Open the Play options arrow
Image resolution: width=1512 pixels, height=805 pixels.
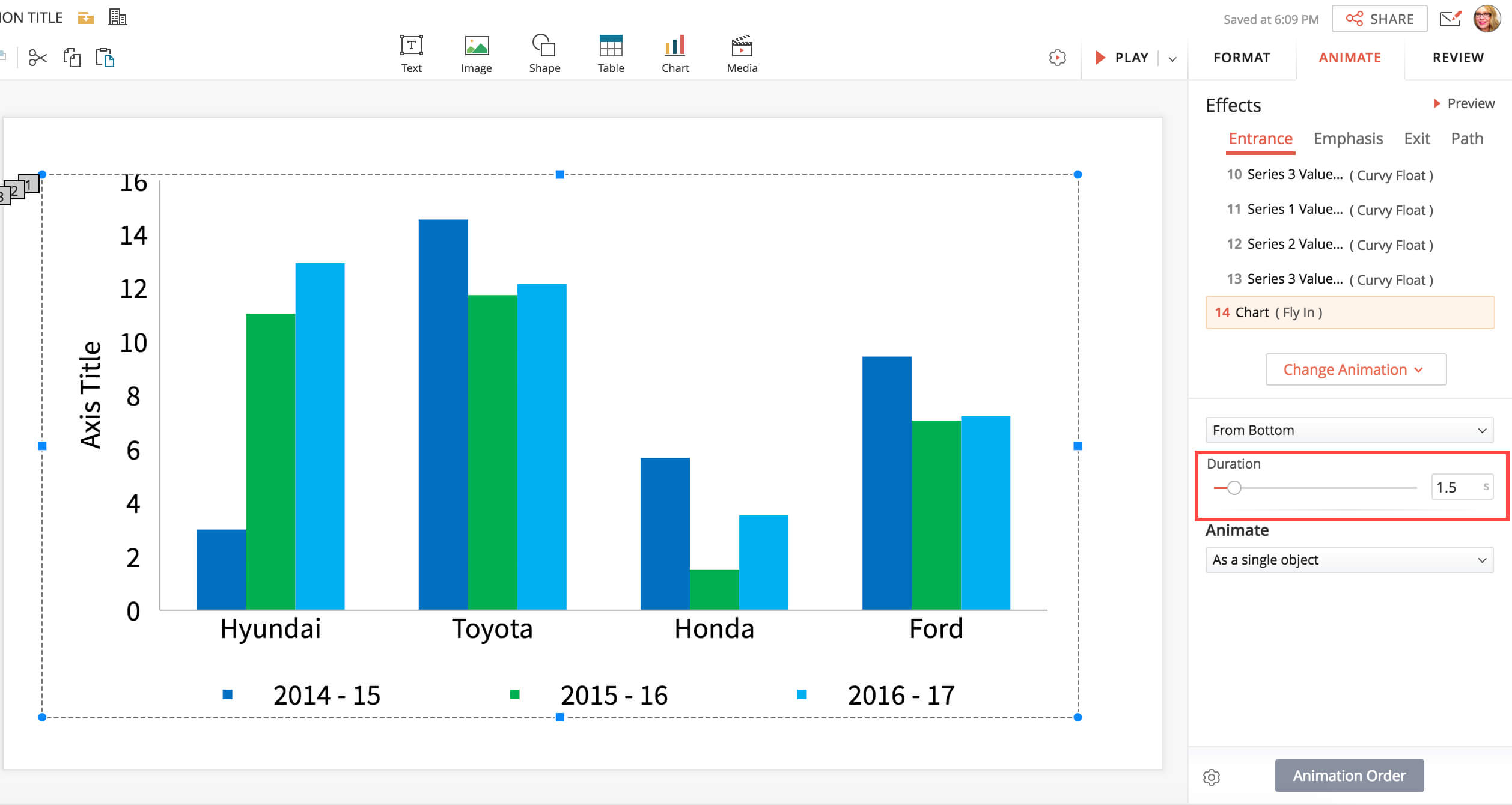[1172, 58]
